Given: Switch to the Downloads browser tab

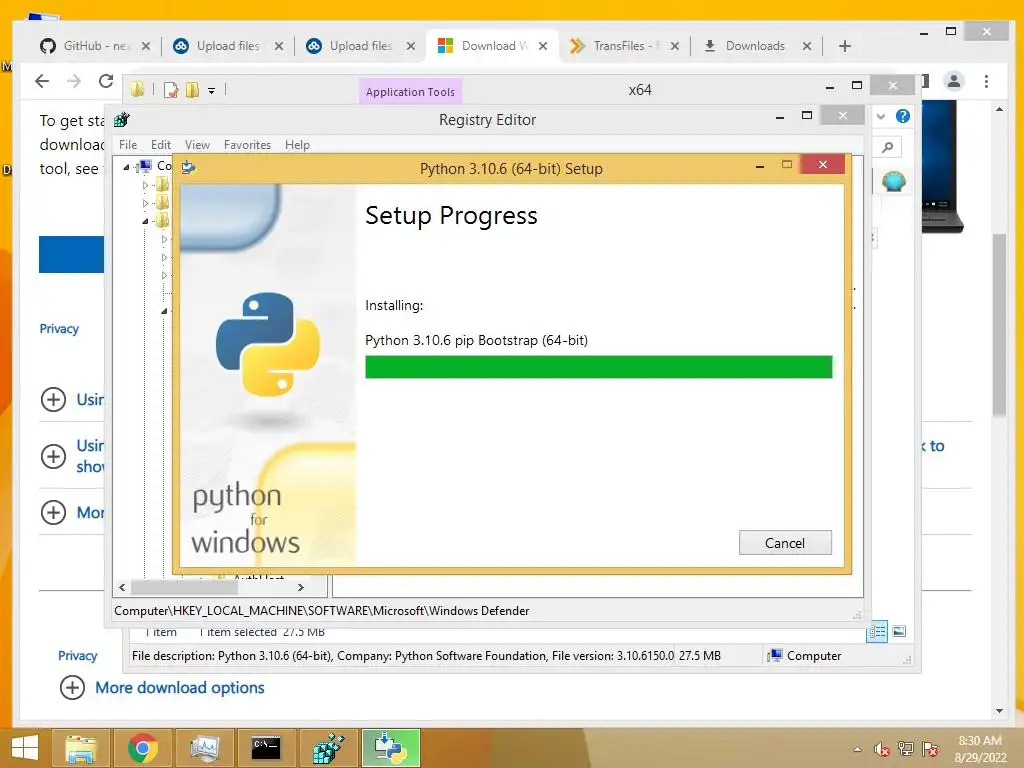Looking at the screenshot, I should (756, 46).
